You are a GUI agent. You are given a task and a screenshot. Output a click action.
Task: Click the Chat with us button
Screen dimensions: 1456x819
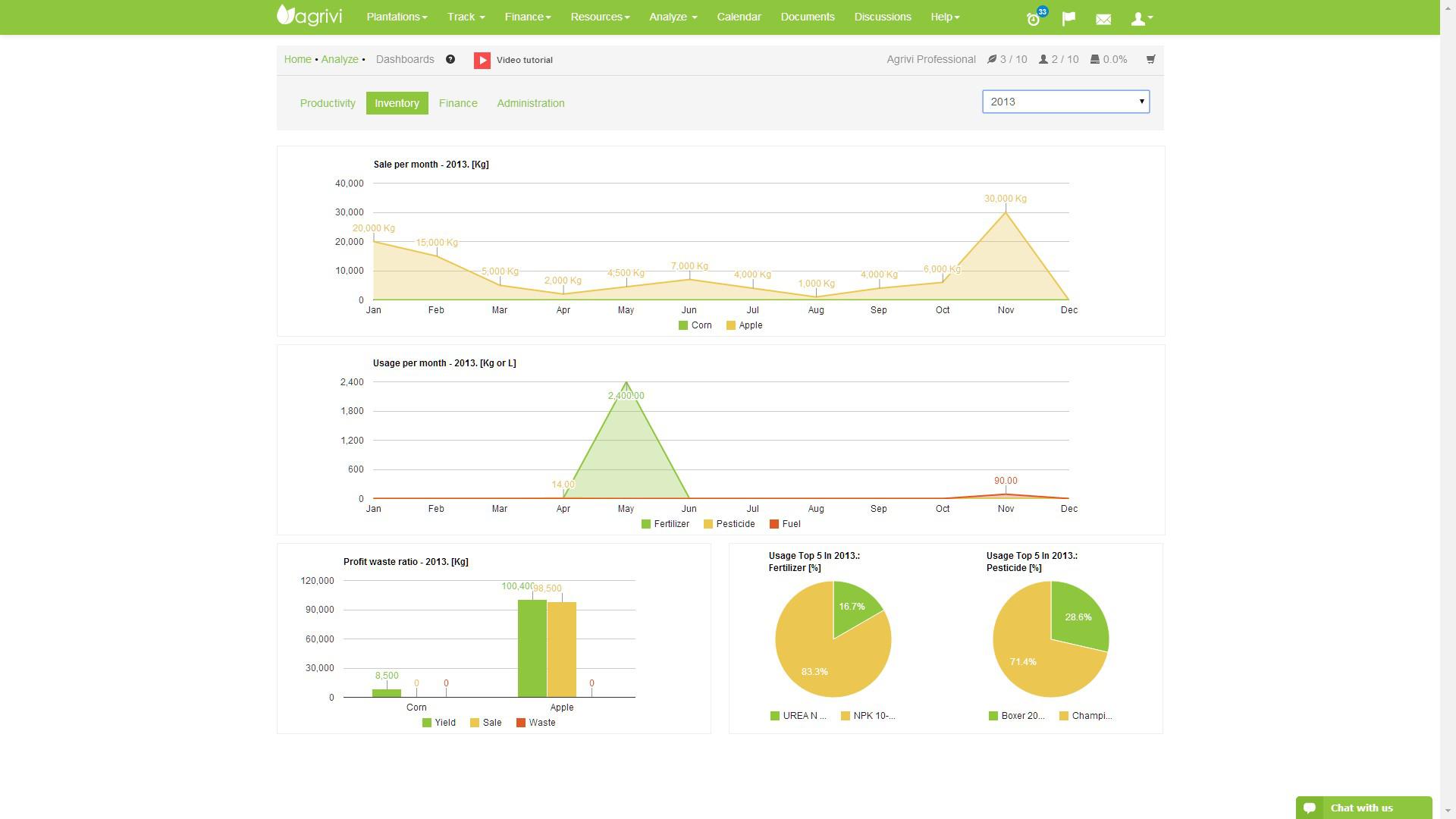1363,808
